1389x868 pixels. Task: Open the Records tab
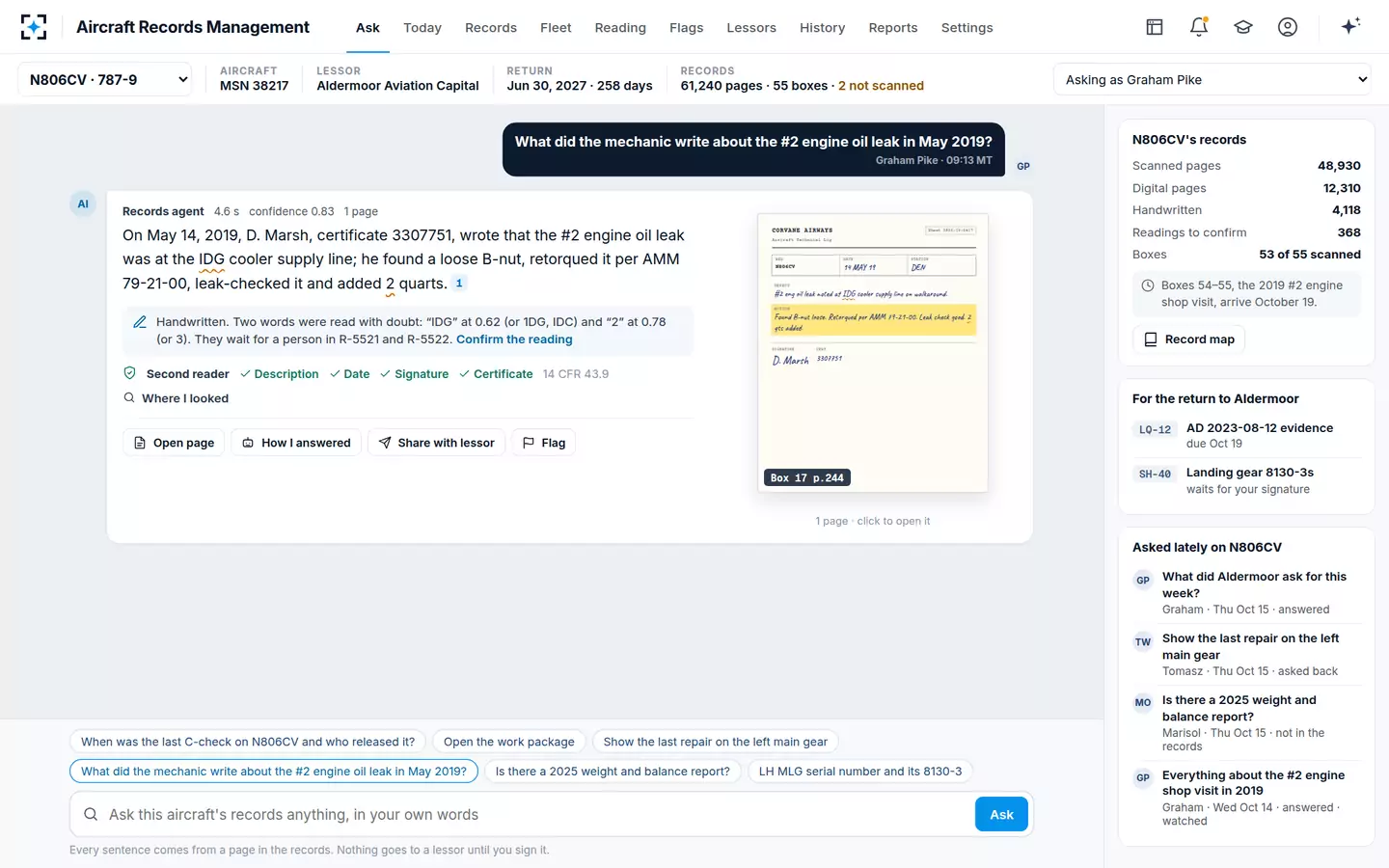point(491,27)
